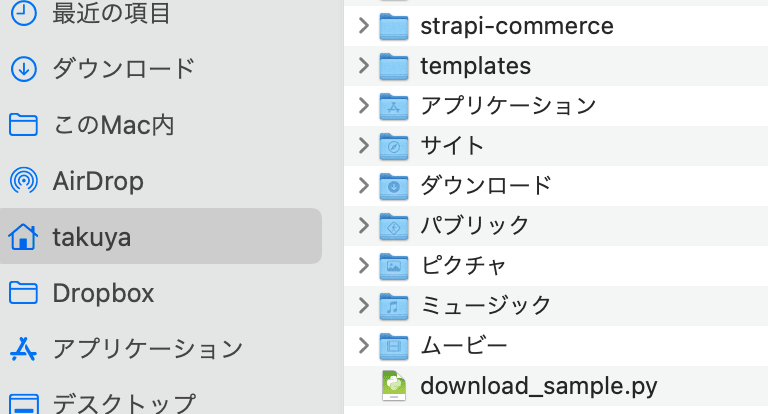Click the clock icon beside 最近の項目
The image size is (768, 414).
point(24,13)
